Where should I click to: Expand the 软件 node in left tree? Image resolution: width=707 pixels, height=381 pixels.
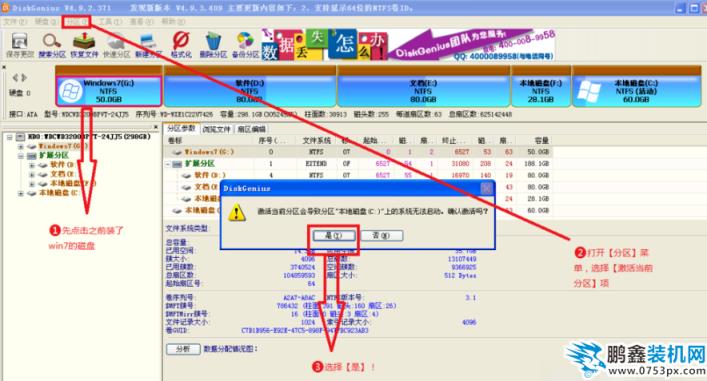(x=32, y=165)
